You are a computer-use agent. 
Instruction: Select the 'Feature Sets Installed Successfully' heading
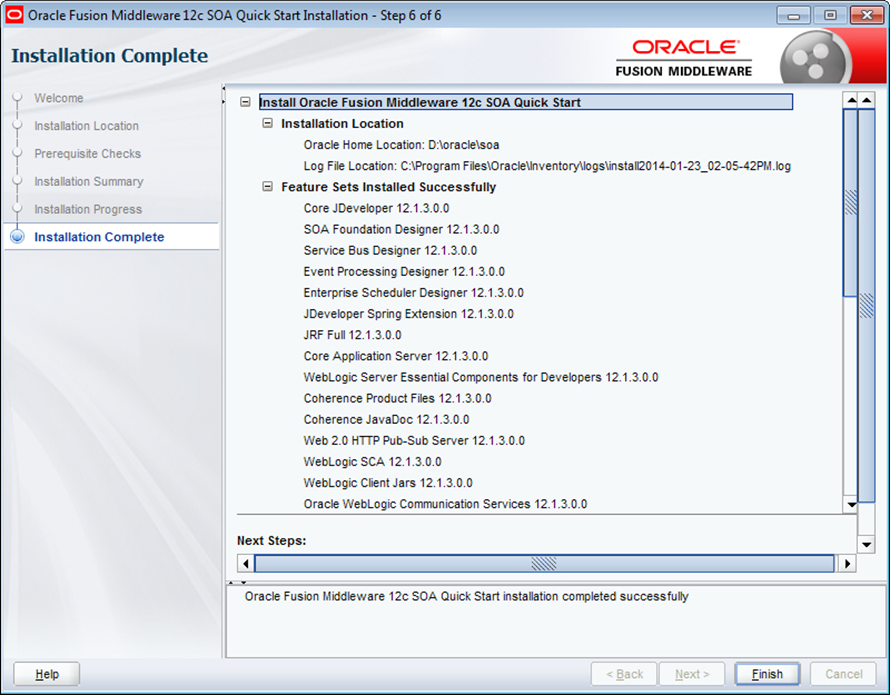[x=389, y=187]
